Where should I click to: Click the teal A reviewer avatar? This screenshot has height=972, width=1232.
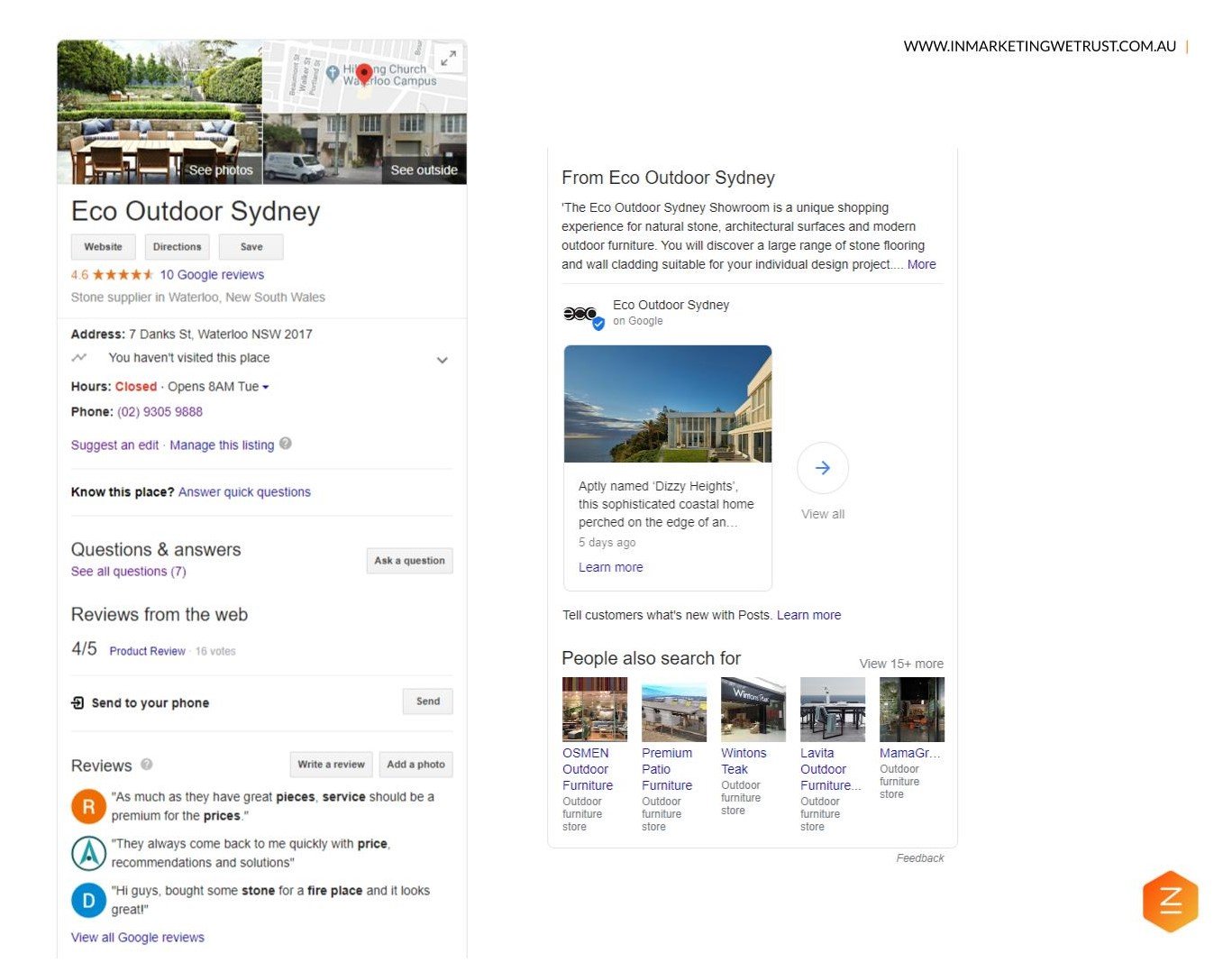[88, 853]
